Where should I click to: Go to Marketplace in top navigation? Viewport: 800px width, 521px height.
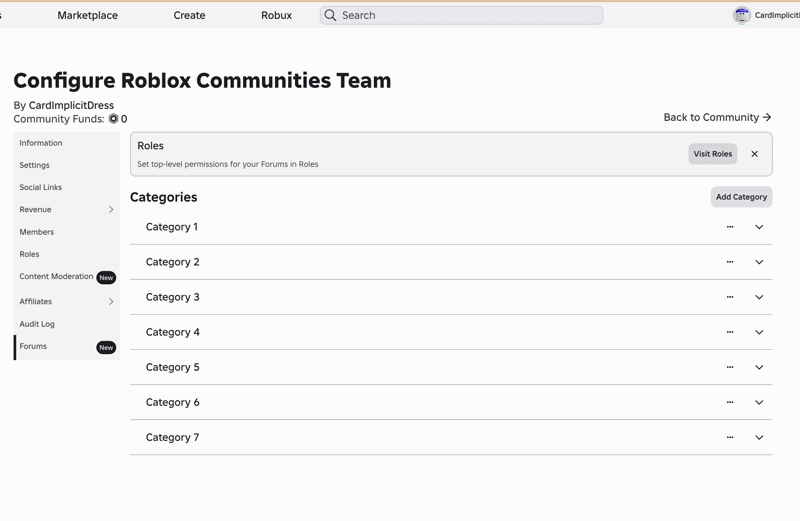point(88,15)
